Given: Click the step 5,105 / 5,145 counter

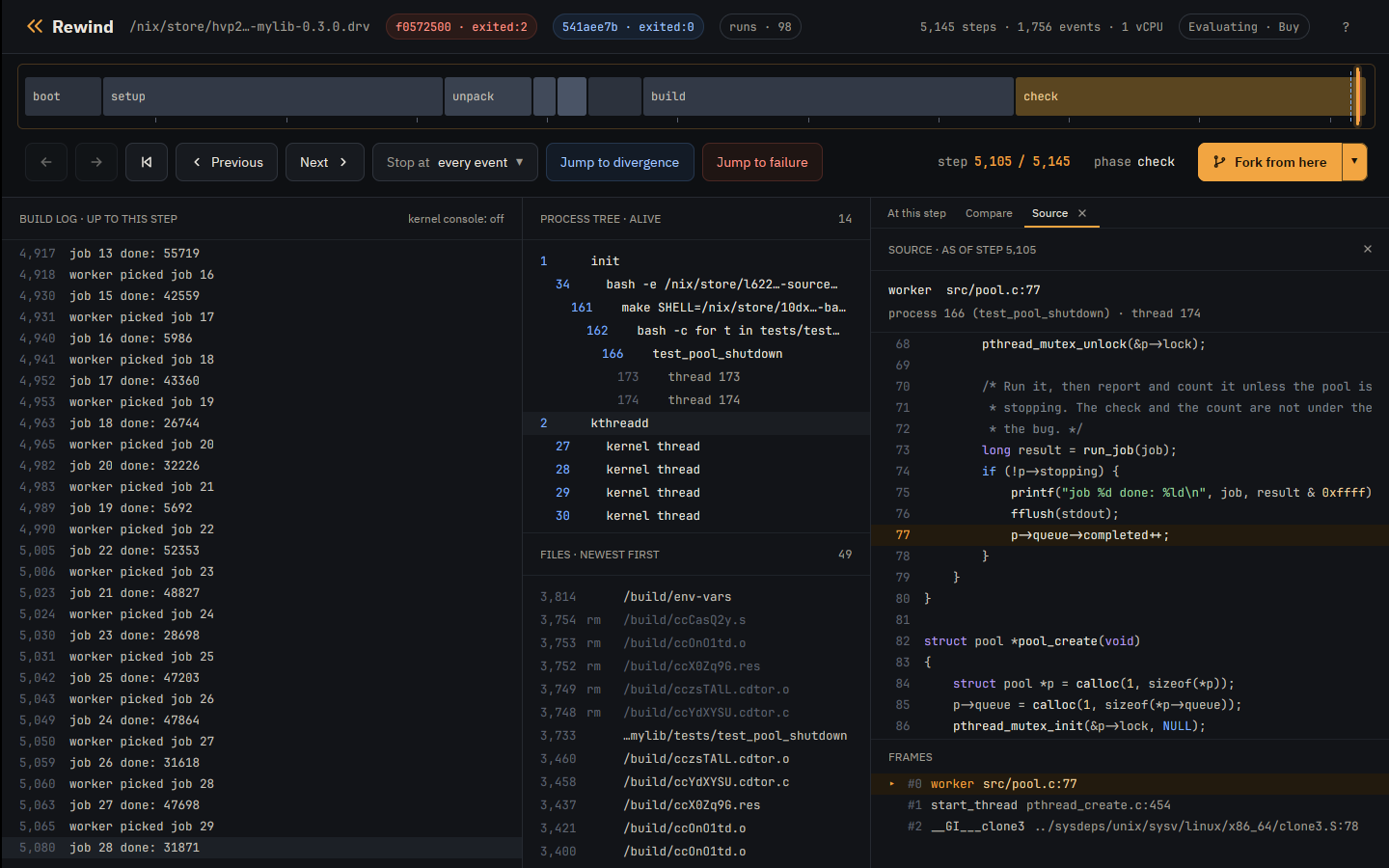Looking at the screenshot, I should pyautogui.click(x=1004, y=162).
